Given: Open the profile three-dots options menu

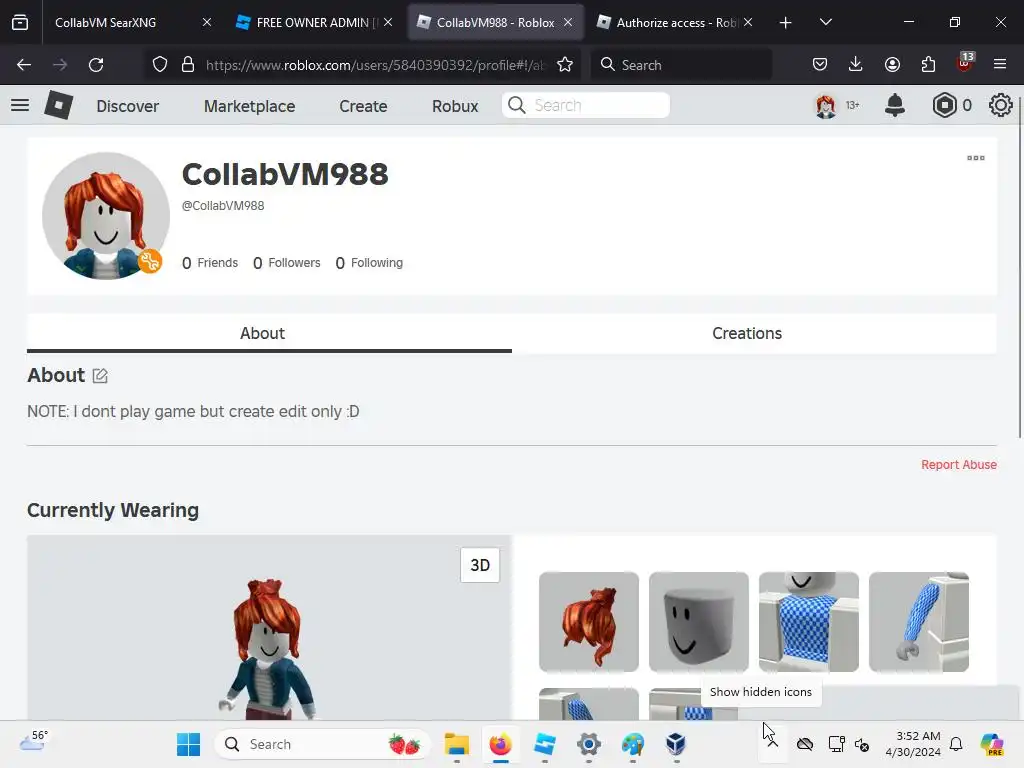Looking at the screenshot, I should point(976,158).
